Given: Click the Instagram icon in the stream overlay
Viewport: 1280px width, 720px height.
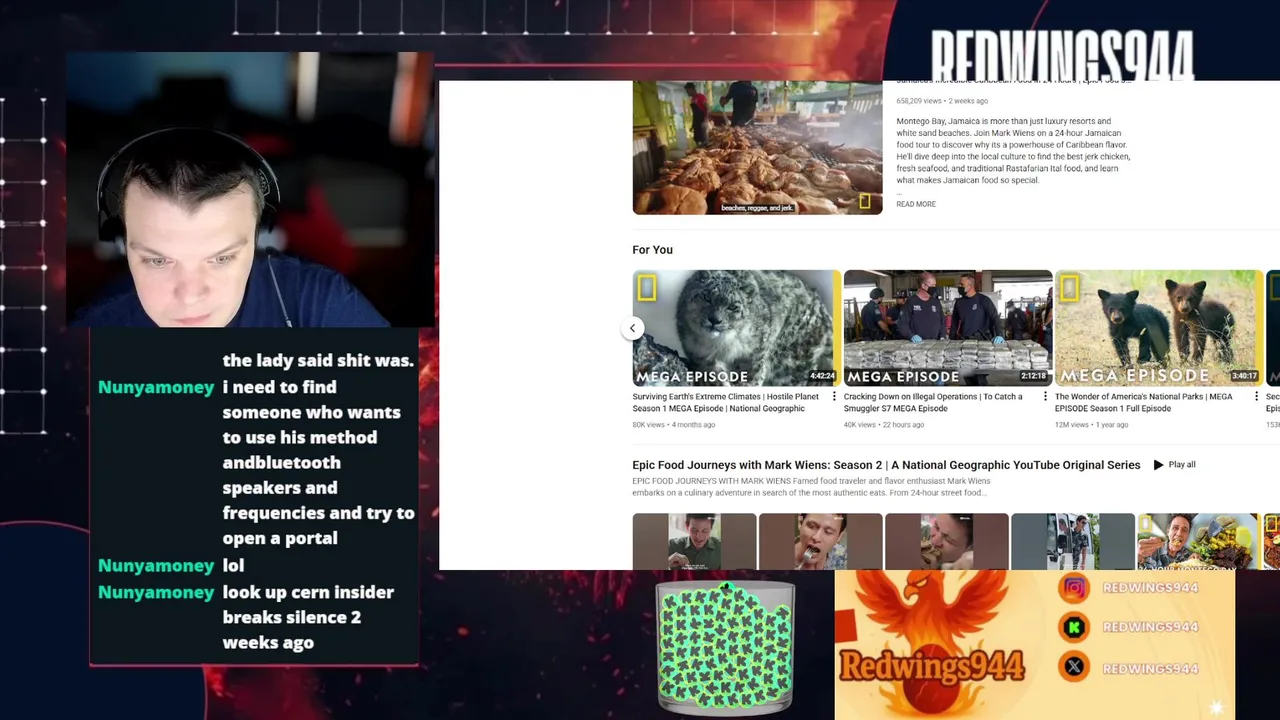Looking at the screenshot, I should point(1074,588).
